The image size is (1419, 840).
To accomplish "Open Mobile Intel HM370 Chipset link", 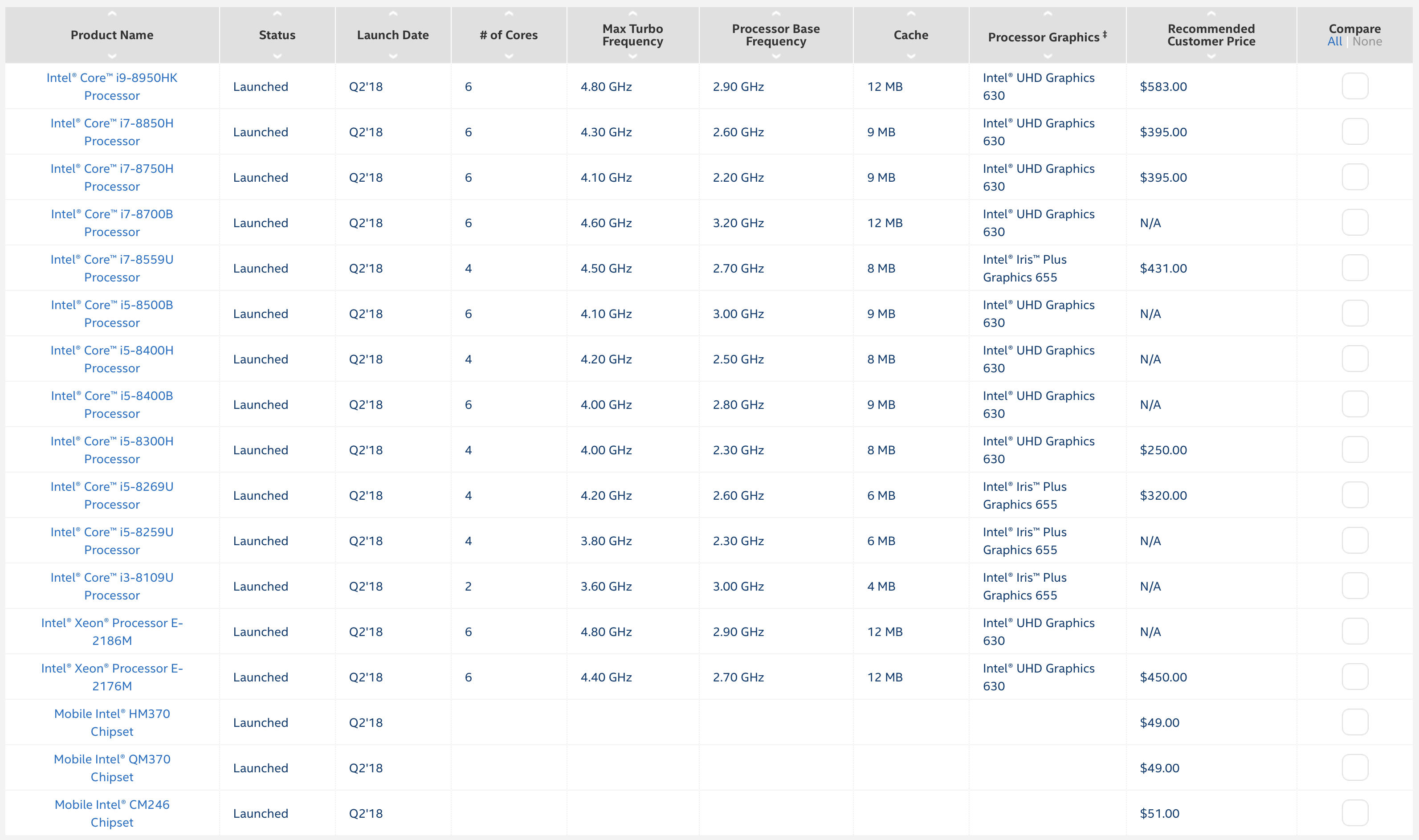I will 112,722.
